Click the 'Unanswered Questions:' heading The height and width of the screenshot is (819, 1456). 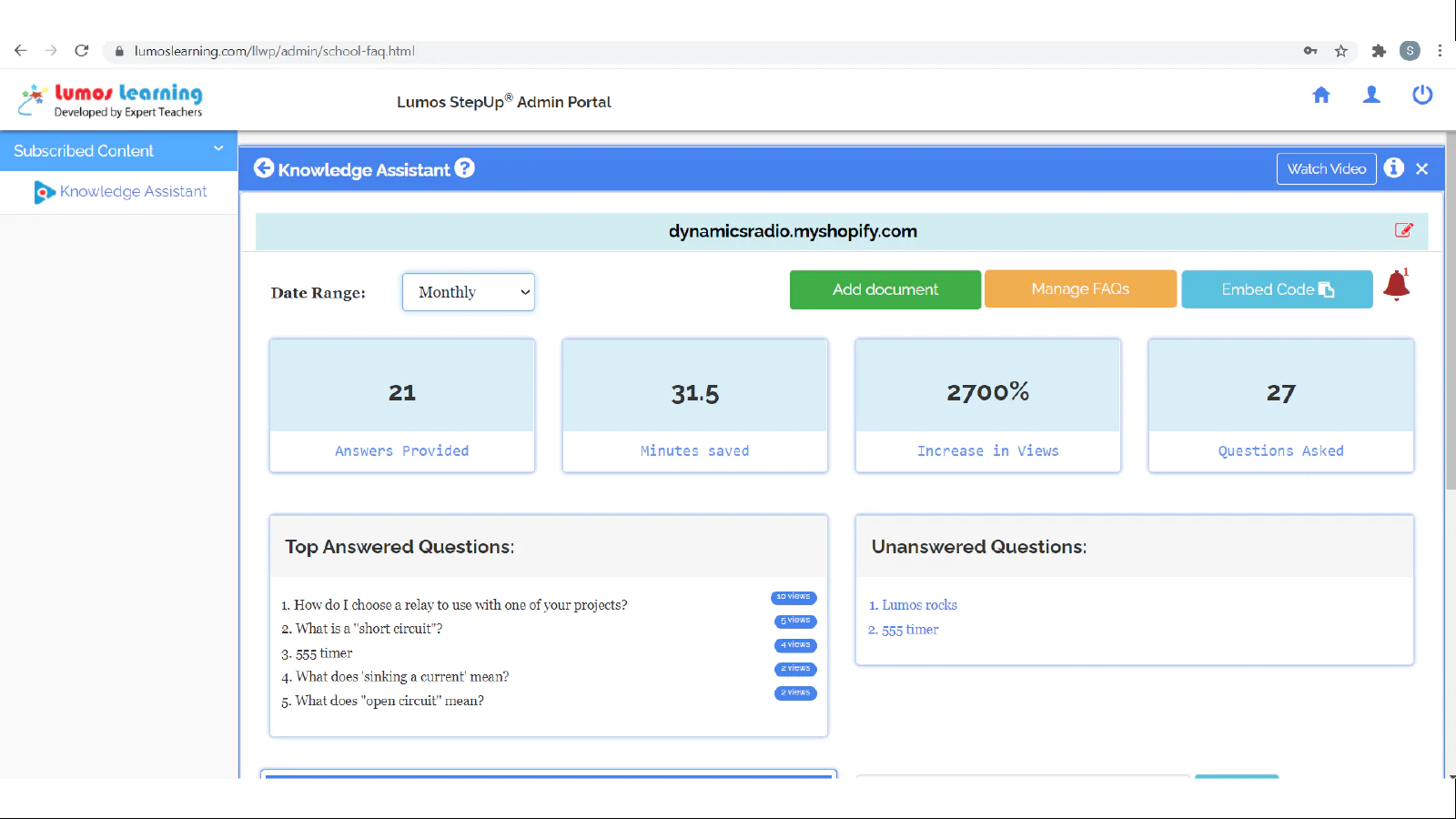(x=979, y=547)
